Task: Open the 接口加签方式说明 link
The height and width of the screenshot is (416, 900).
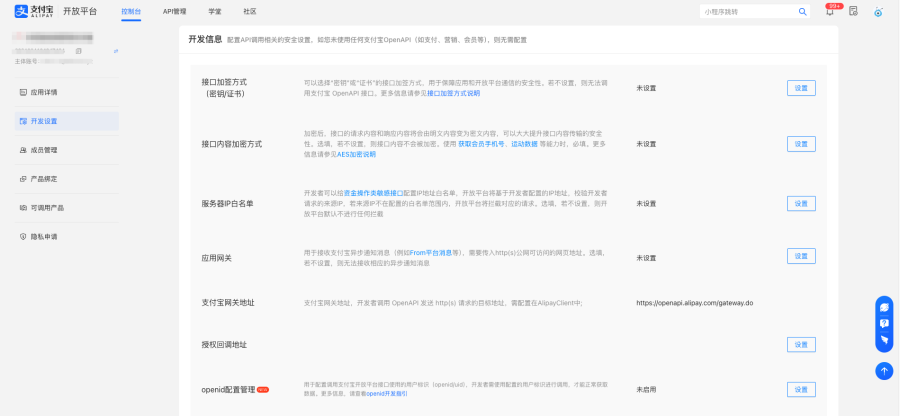Action: point(453,93)
